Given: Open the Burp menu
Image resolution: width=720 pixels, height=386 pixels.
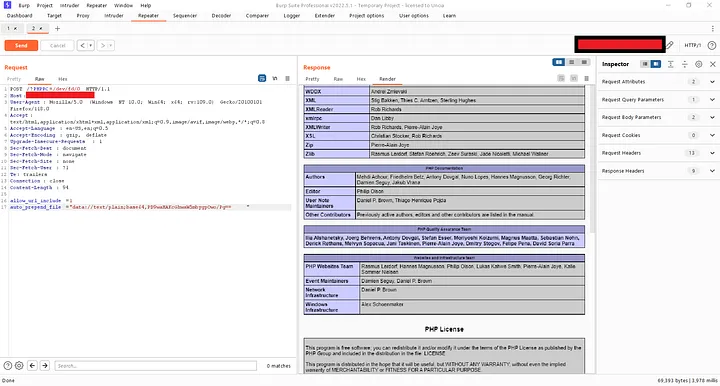Looking at the screenshot, I should click(x=24, y=6).
